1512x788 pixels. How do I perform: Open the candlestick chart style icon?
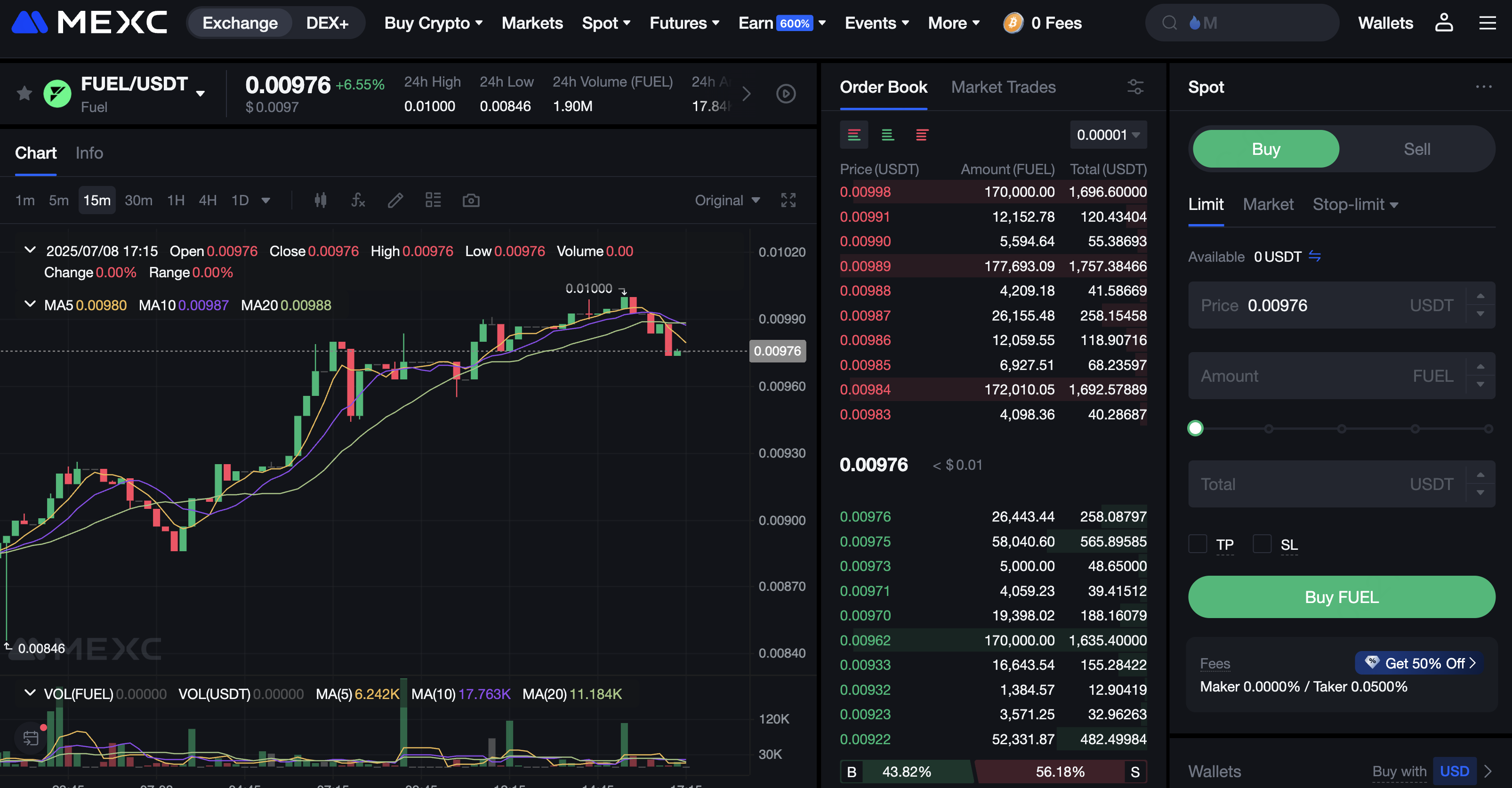click(x=320, y=201)
